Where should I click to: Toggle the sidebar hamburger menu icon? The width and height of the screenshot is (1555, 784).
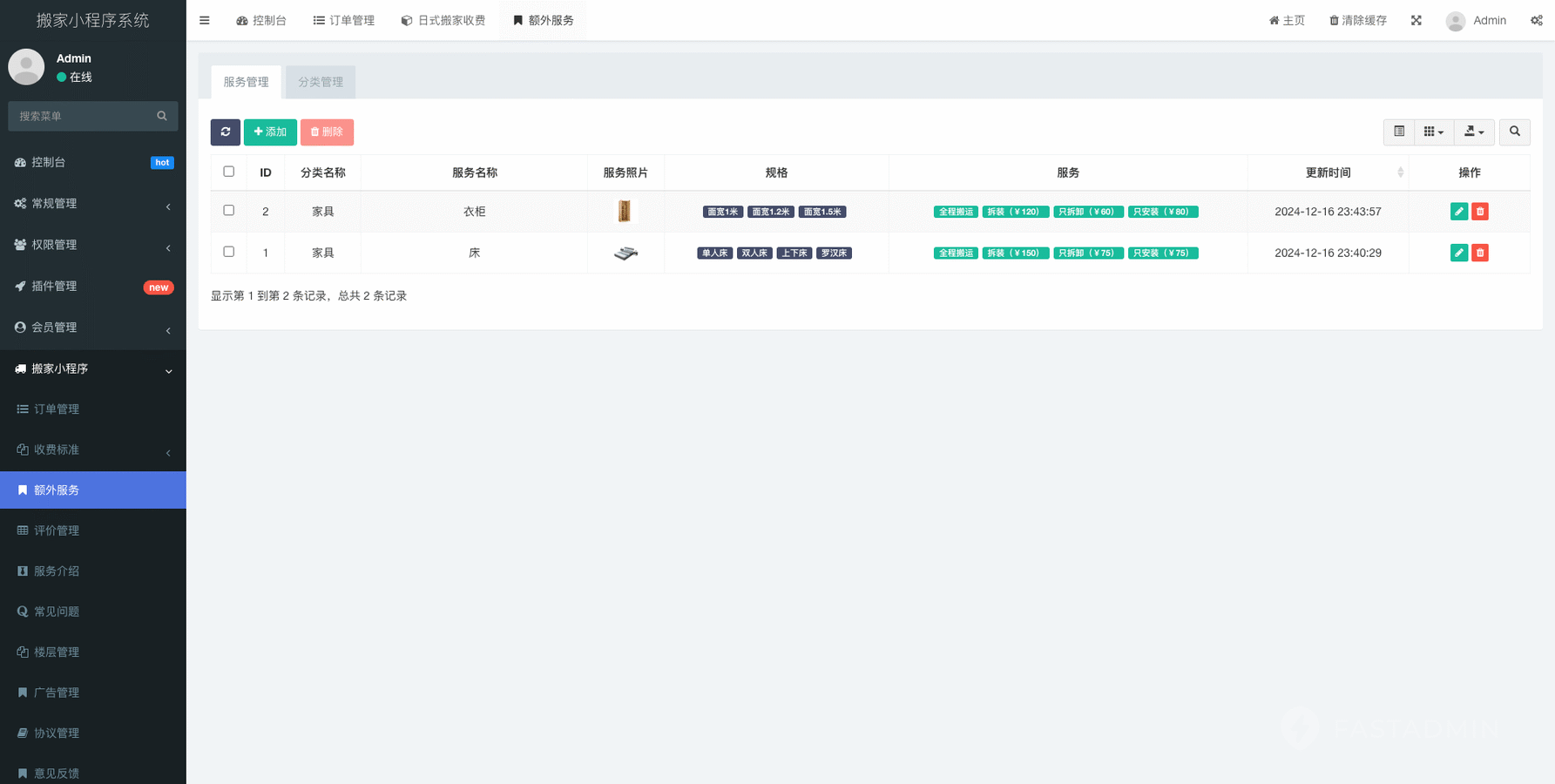205,20
